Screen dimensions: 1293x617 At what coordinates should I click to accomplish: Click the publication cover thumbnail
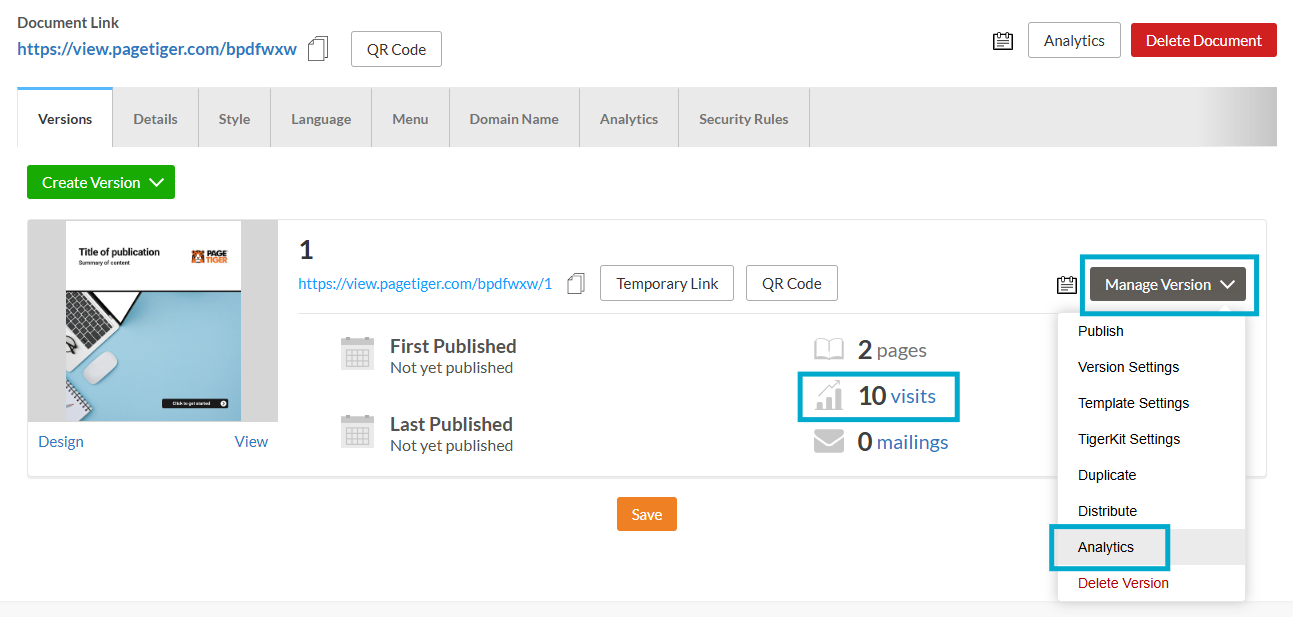tap(153, 321)
